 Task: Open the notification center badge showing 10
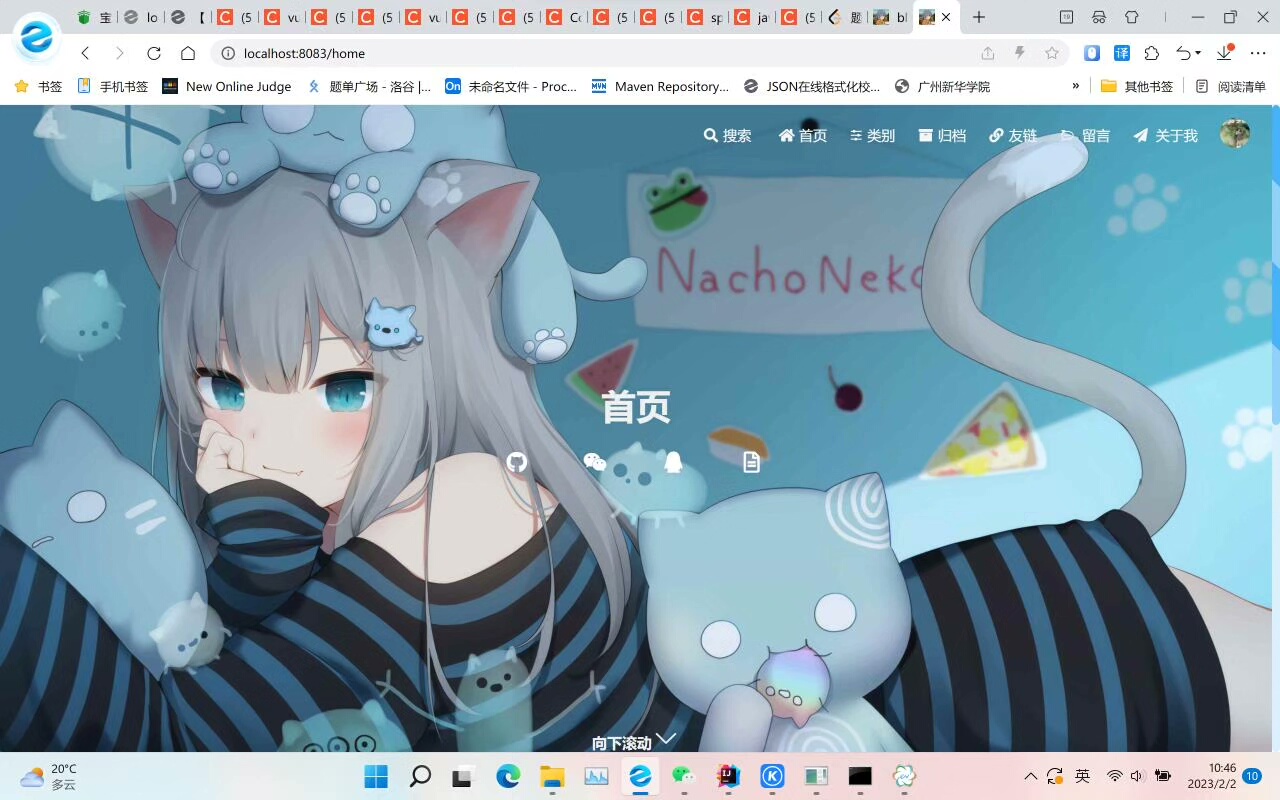coord(1252,776)
